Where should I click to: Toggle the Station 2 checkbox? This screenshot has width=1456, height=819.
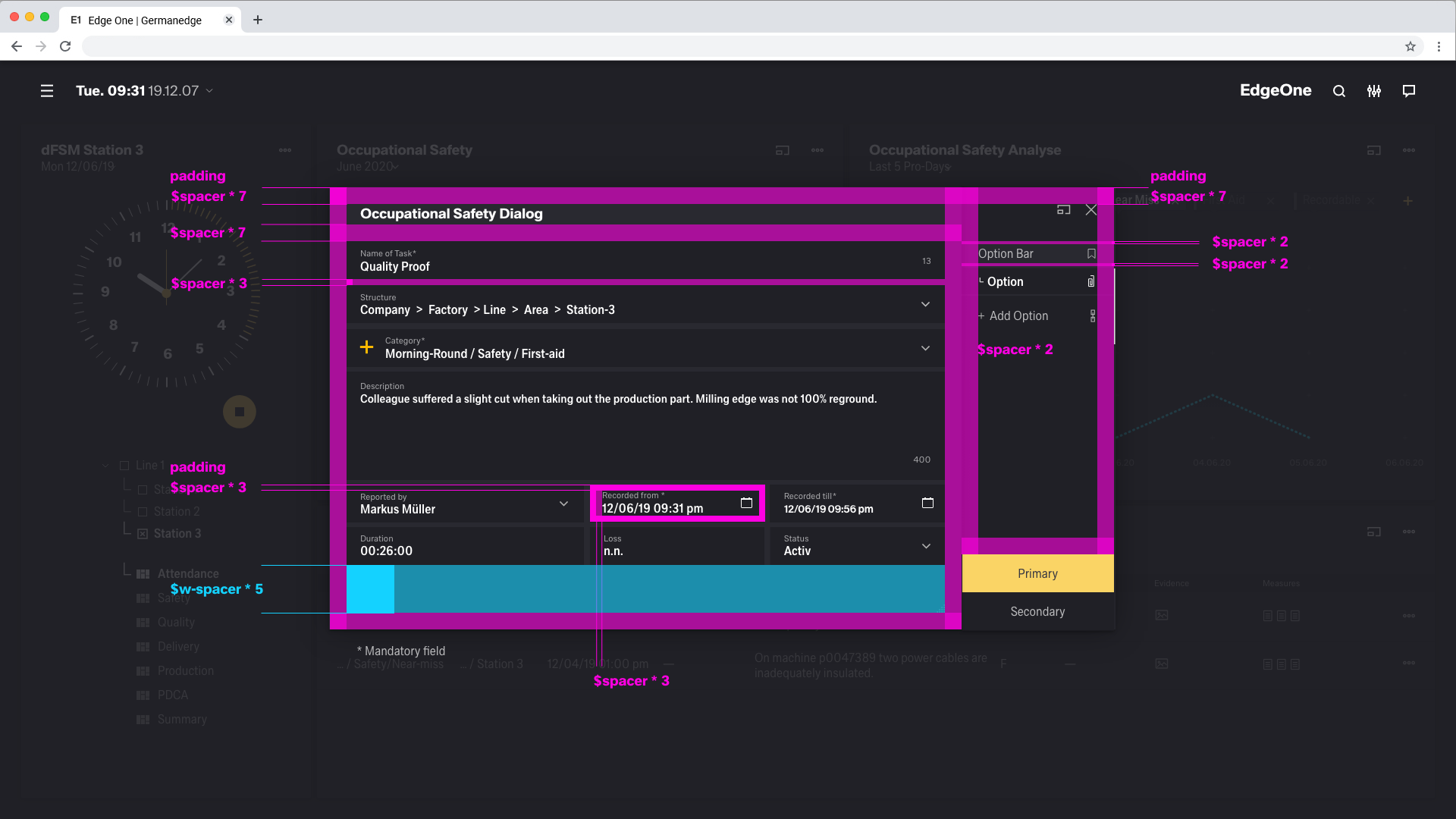(143, 512)
